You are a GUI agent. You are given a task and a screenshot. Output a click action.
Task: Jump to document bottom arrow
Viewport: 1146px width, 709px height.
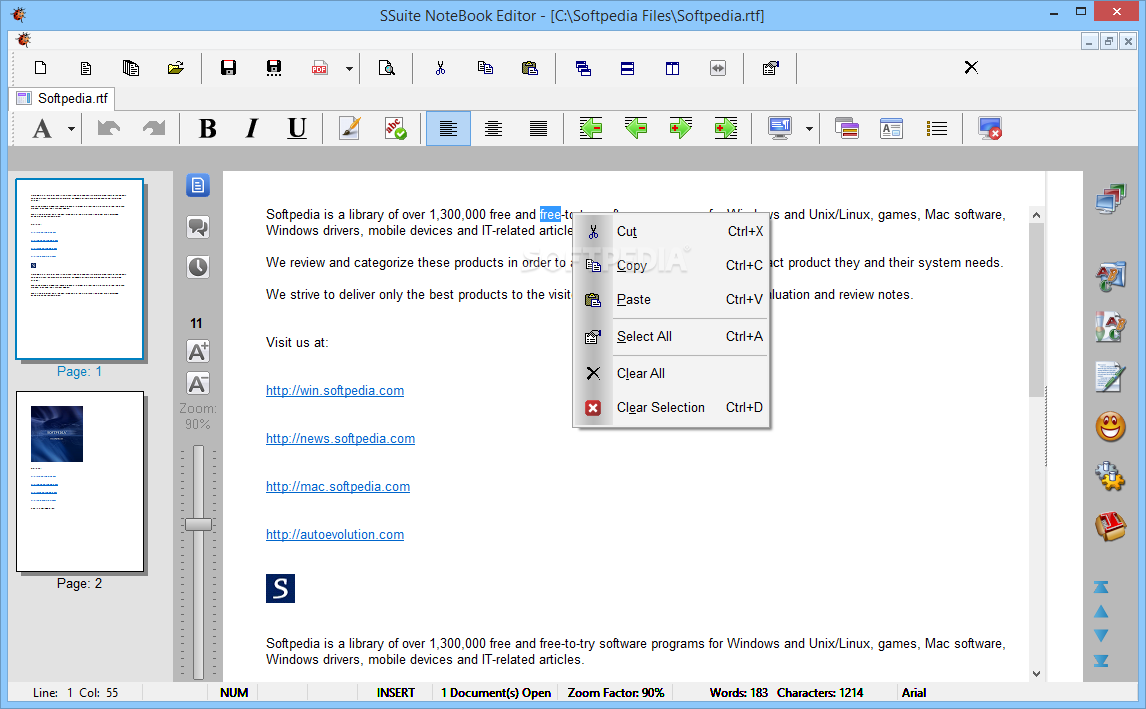pyautogui.click(x=1101, y=661)
